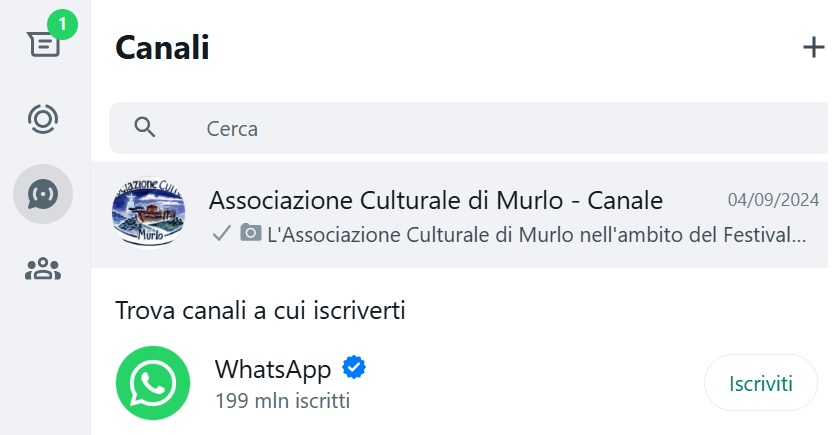Click the magnifier icon in the search bar
Image resolution: width=832 pixels, height=435 pixels.
pyautogui.click(x=144, y=128)
